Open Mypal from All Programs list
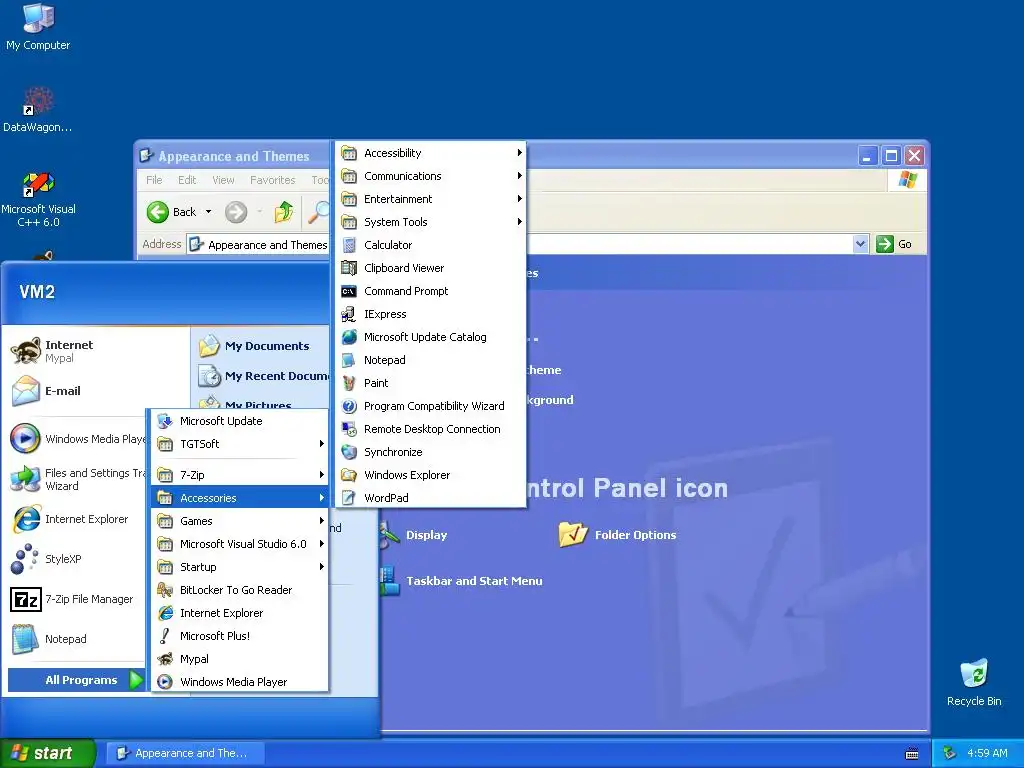 coord(239,659)
